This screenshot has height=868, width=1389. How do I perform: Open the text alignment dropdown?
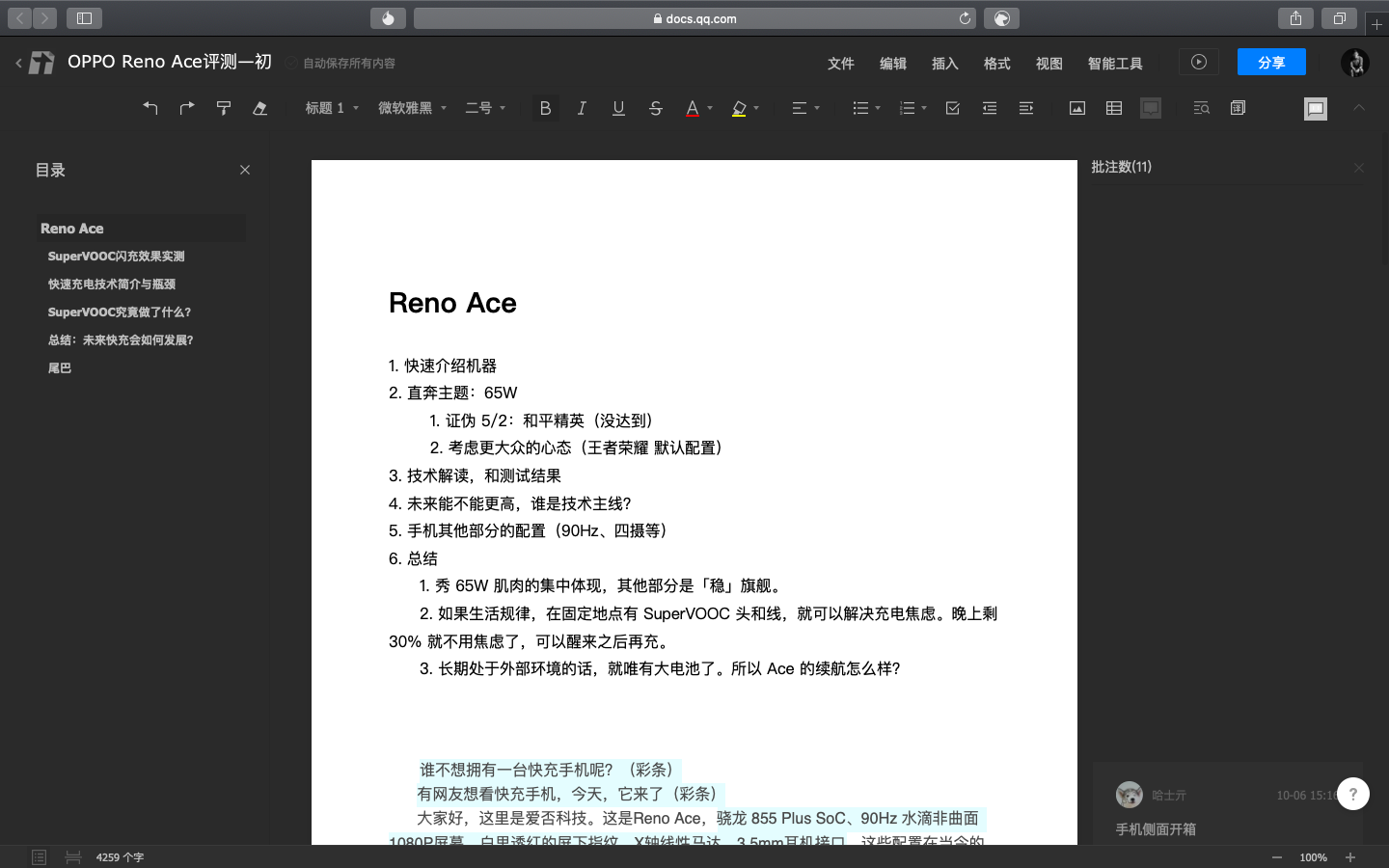[x=805, y=108]
